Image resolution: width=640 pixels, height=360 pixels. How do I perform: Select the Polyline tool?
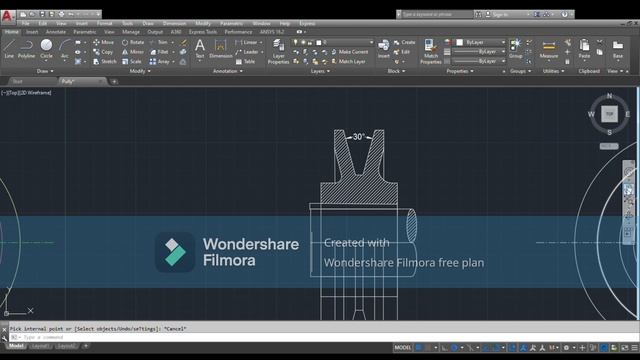click(27, 49)
